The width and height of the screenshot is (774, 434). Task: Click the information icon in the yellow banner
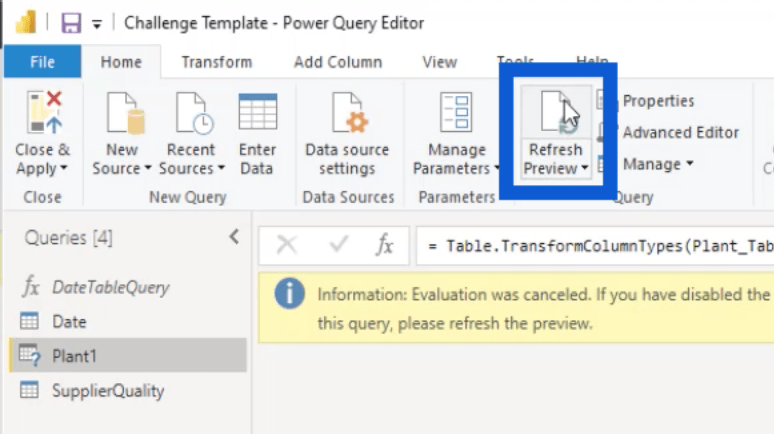[x=290, y=294]
